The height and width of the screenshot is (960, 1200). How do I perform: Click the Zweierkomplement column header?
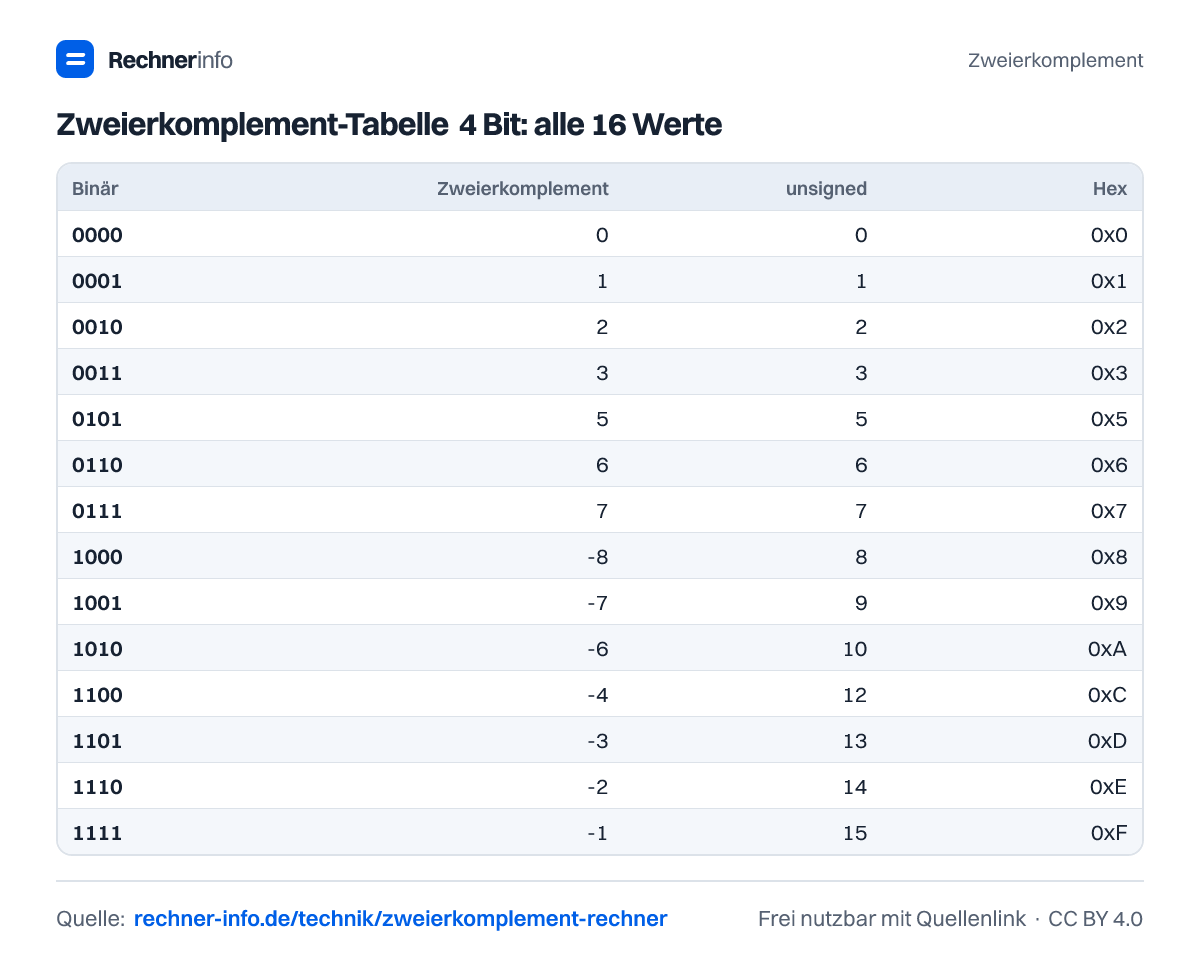[x=523, y=188]
